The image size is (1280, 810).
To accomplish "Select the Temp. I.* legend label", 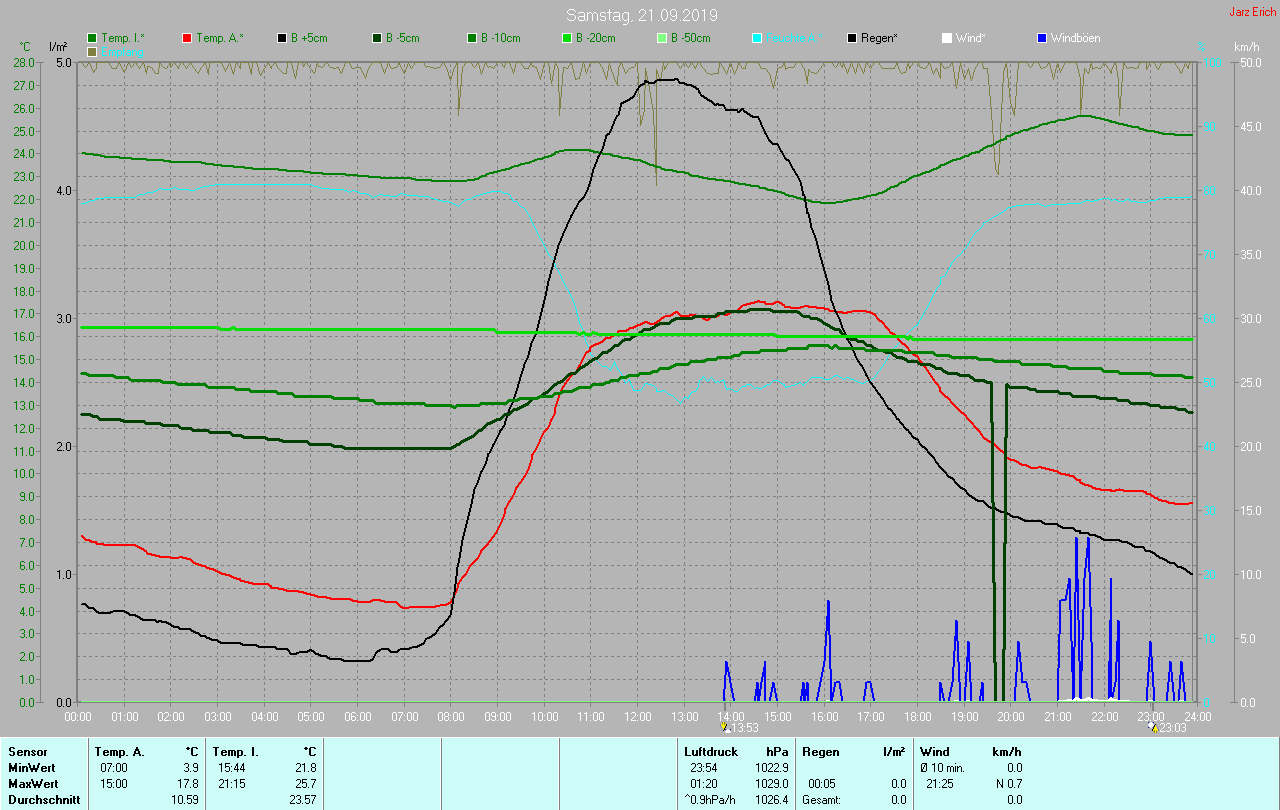I will (x=122, y=38).
